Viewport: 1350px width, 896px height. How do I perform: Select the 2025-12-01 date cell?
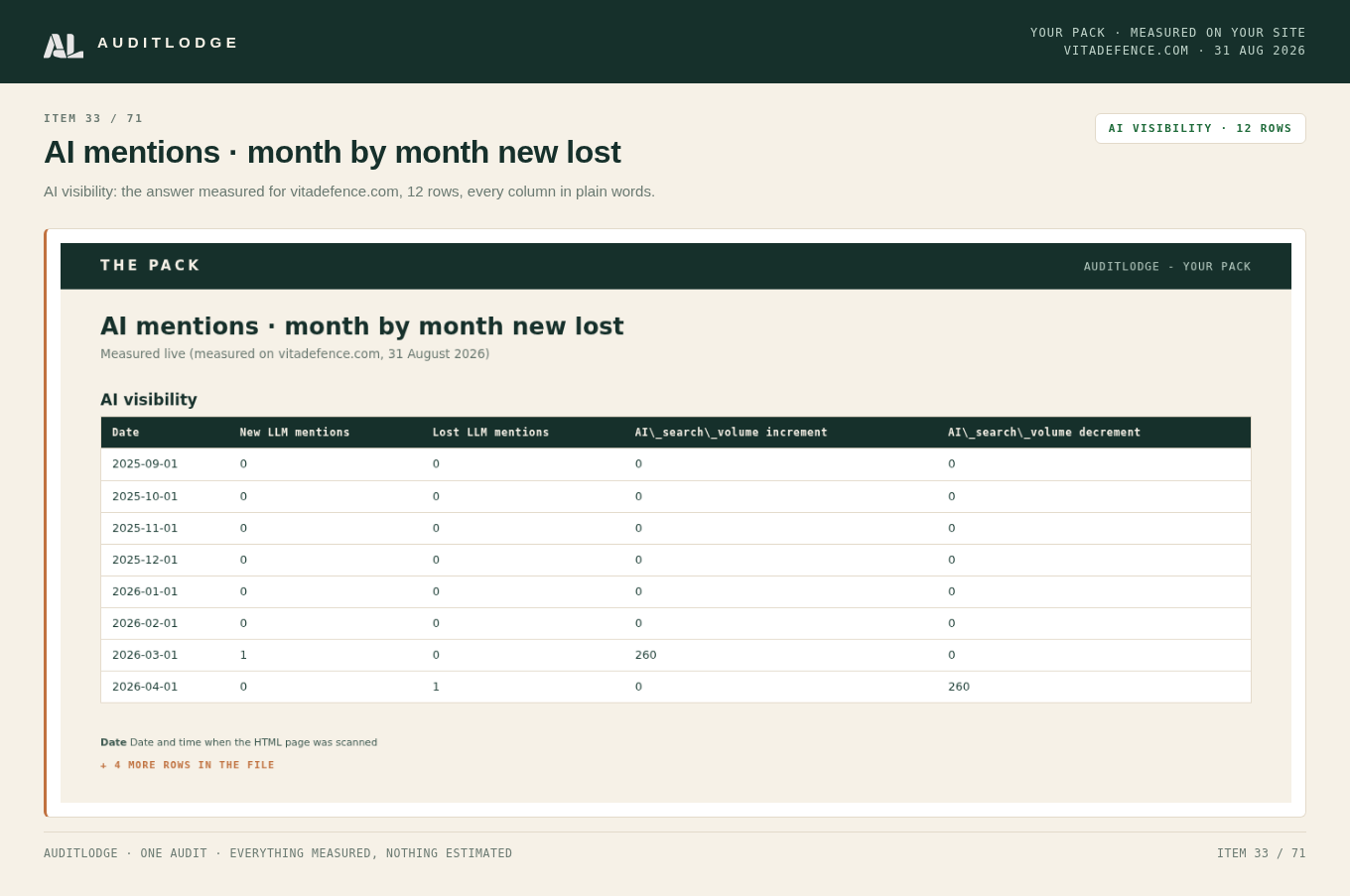tap(145, 560)
